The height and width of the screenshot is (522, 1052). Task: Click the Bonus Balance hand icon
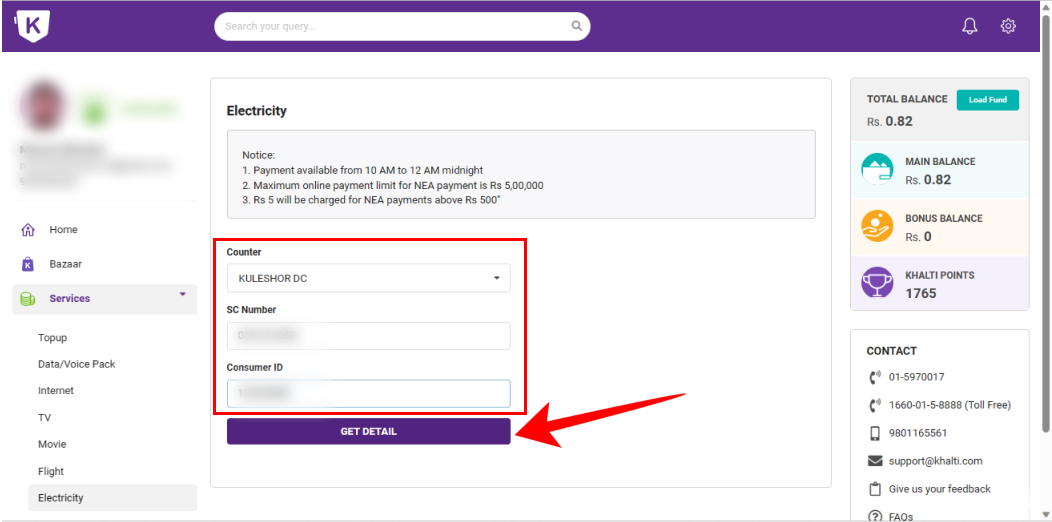click(x=877, y=227)
